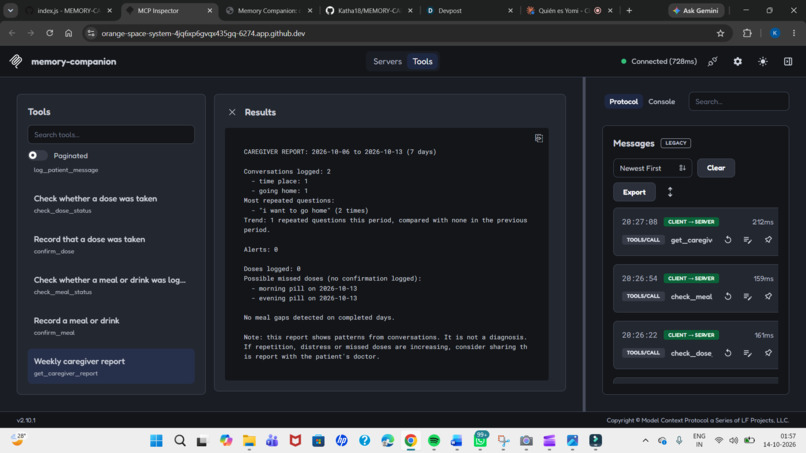The image size is (806, 453).
Task: Toggle the Paginated switch
Action: [38, 155]
